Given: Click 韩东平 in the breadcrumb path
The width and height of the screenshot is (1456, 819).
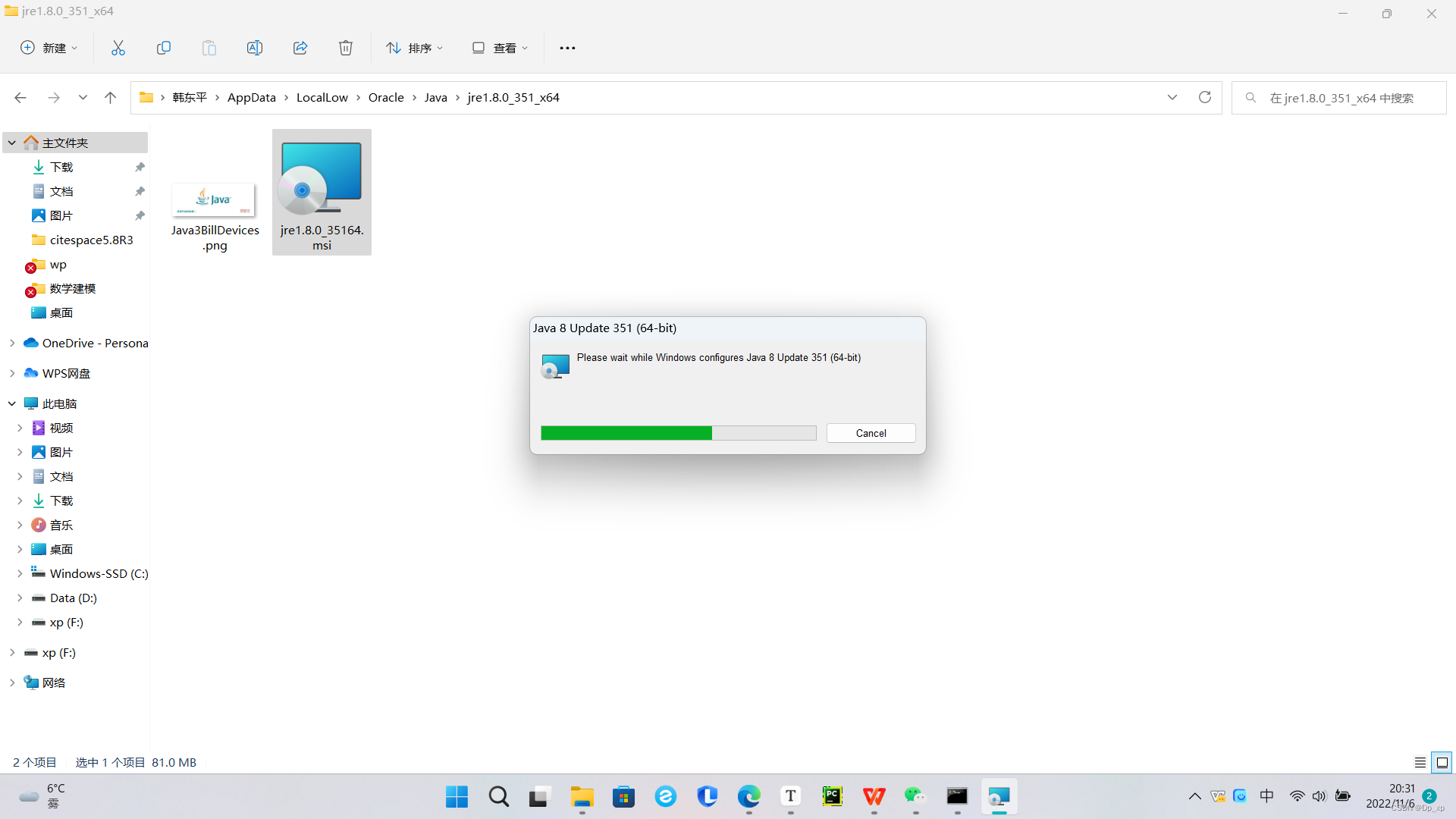Looking at the screenshot, I should click(190, 98).
